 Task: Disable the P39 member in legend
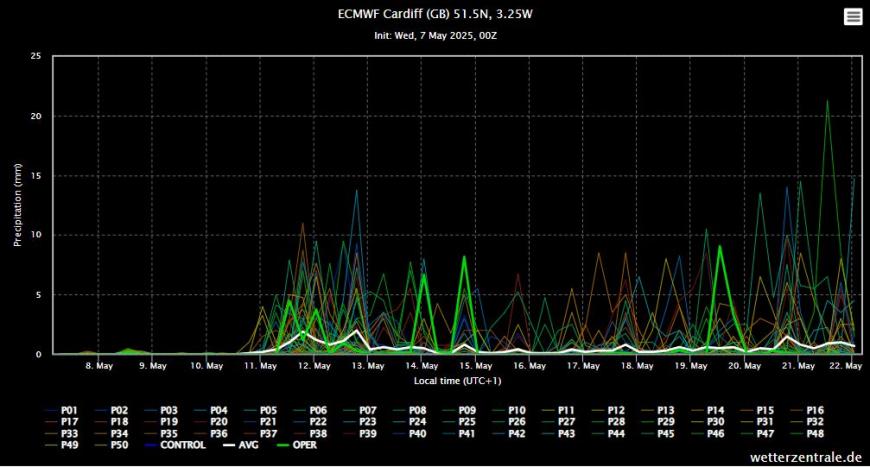pyautogui.click(x=361, y=434)
